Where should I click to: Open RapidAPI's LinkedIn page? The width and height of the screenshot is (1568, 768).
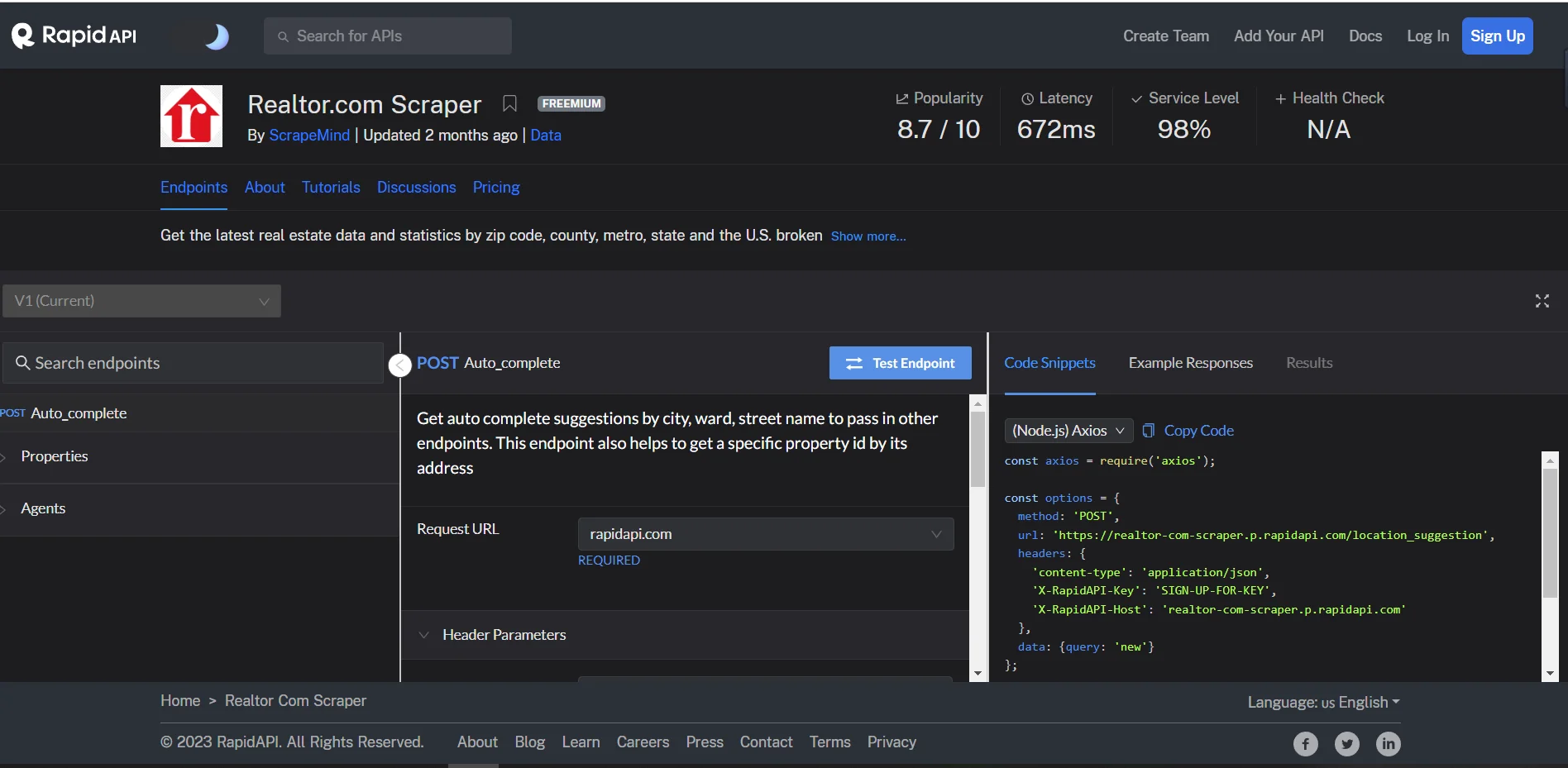[x=1388, y=743]
